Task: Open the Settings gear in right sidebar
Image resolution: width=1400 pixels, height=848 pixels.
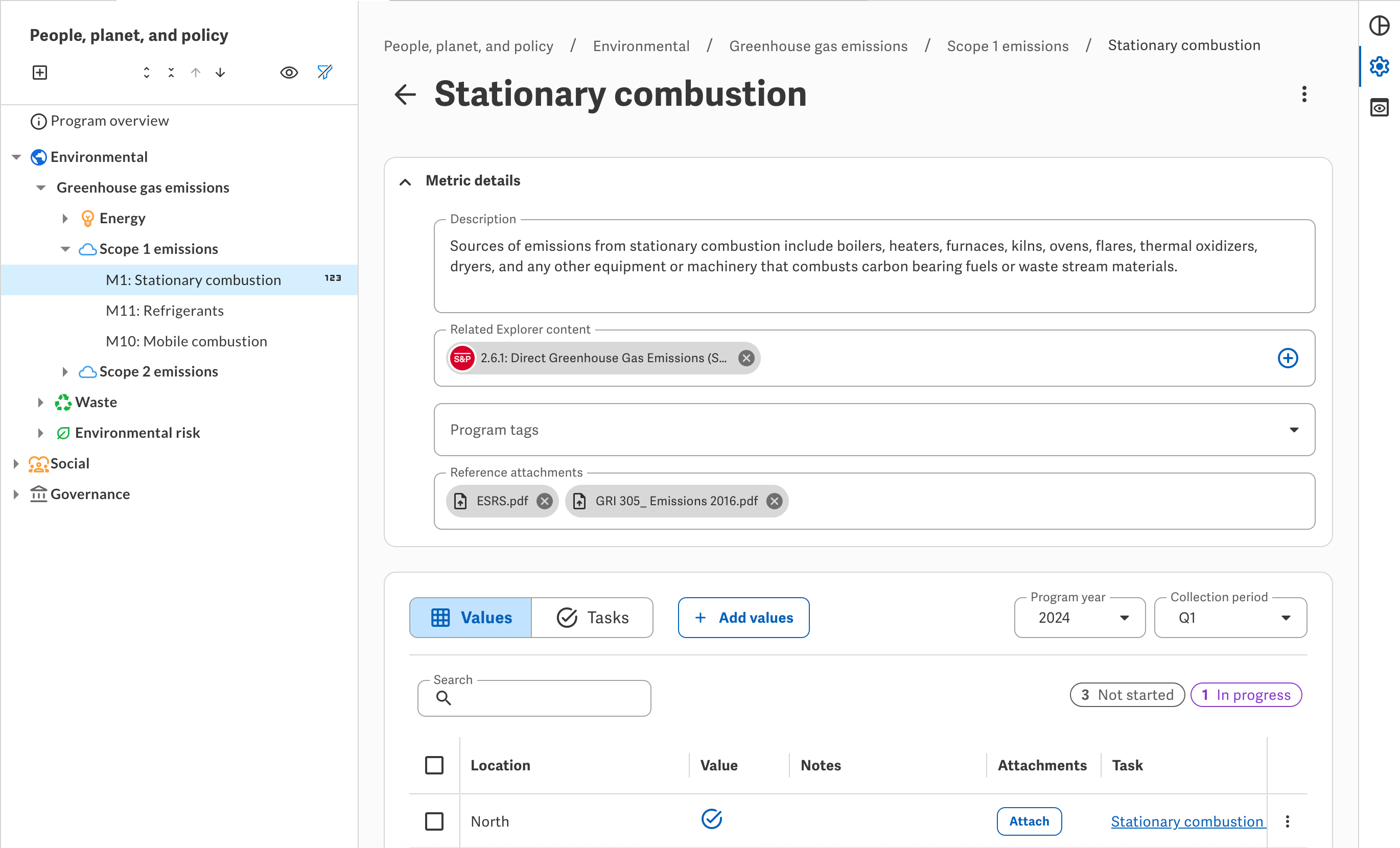Action: point(1379,66)
